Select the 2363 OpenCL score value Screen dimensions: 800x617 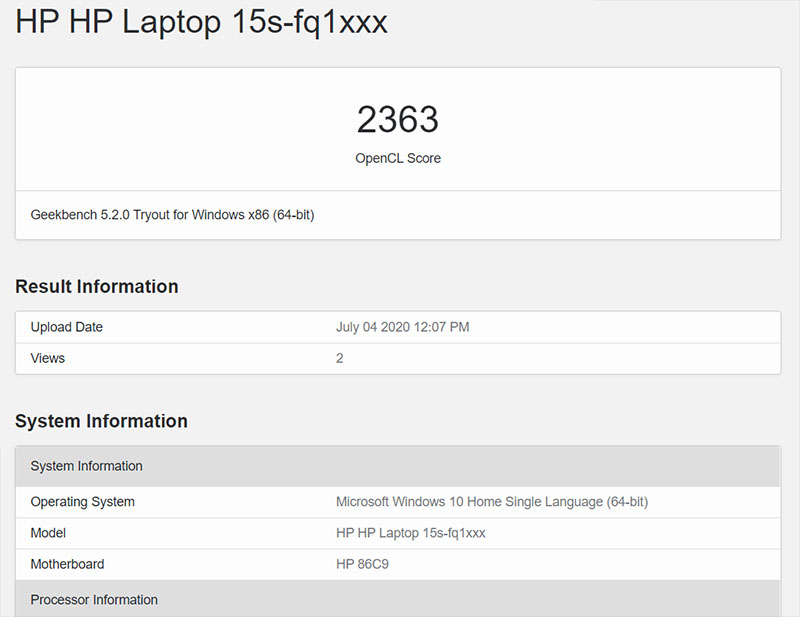399,119
